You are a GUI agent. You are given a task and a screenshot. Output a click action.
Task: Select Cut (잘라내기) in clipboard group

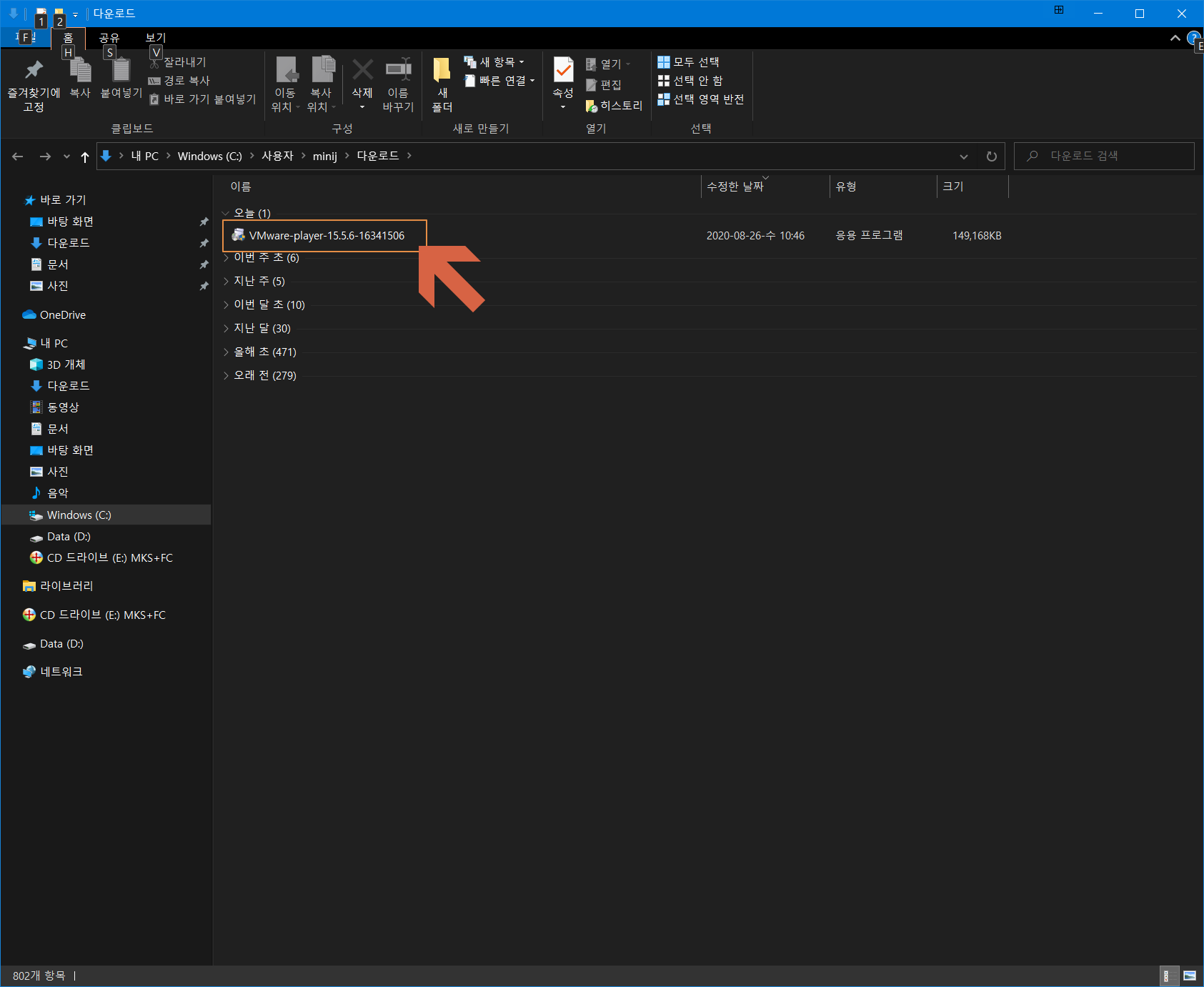[178, 62]
